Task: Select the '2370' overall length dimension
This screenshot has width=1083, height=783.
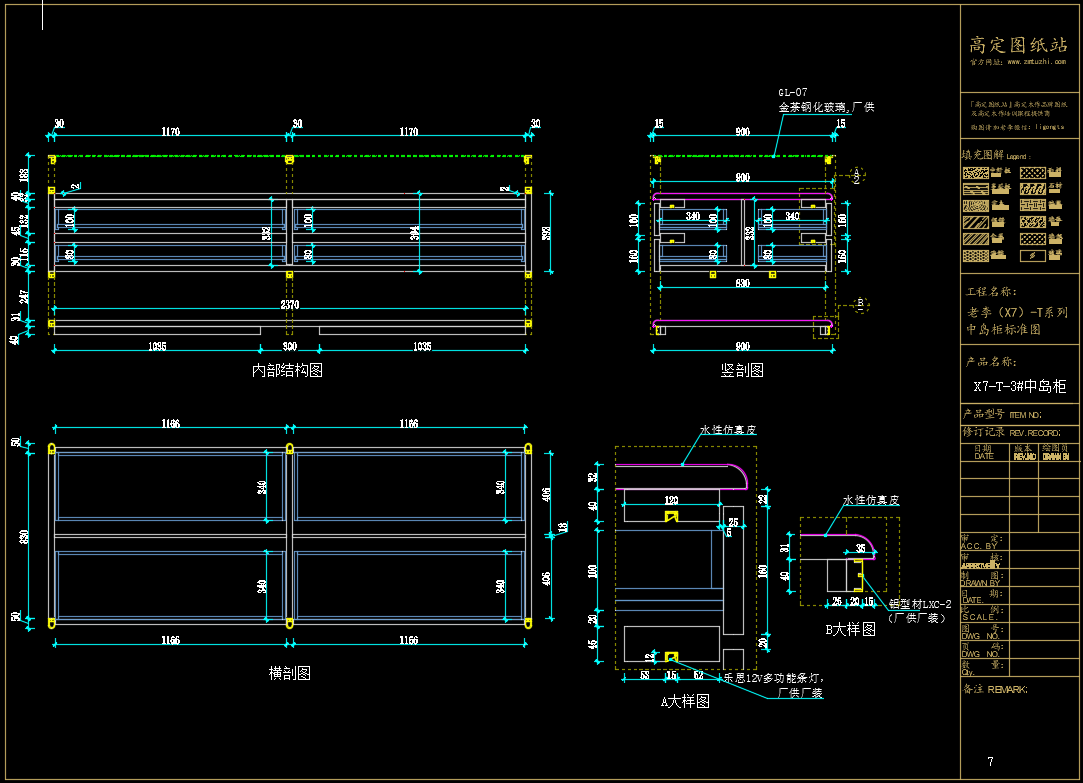Action: point(289,304)
